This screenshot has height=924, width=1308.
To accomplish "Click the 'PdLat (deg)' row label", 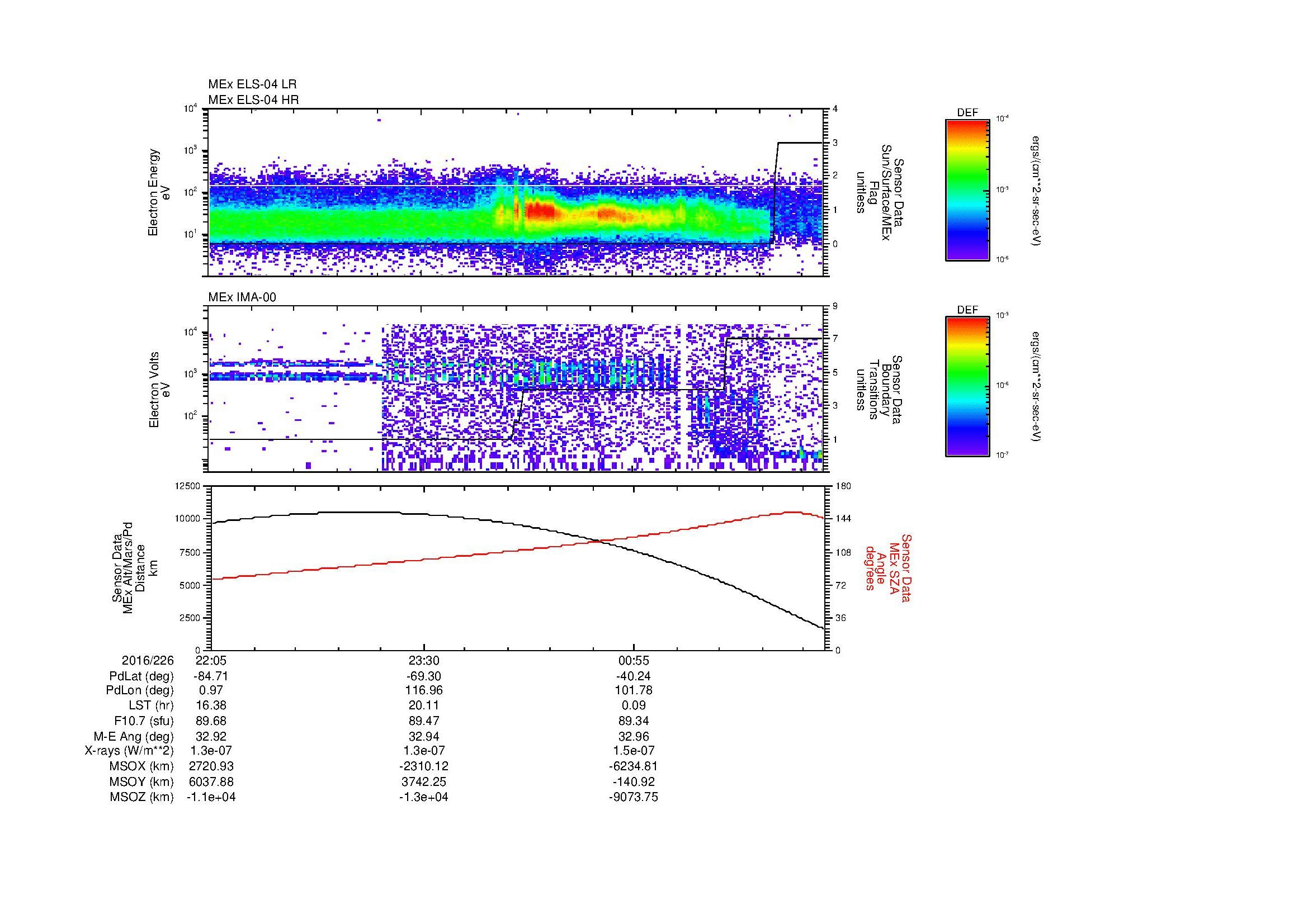I will point(141,676).
